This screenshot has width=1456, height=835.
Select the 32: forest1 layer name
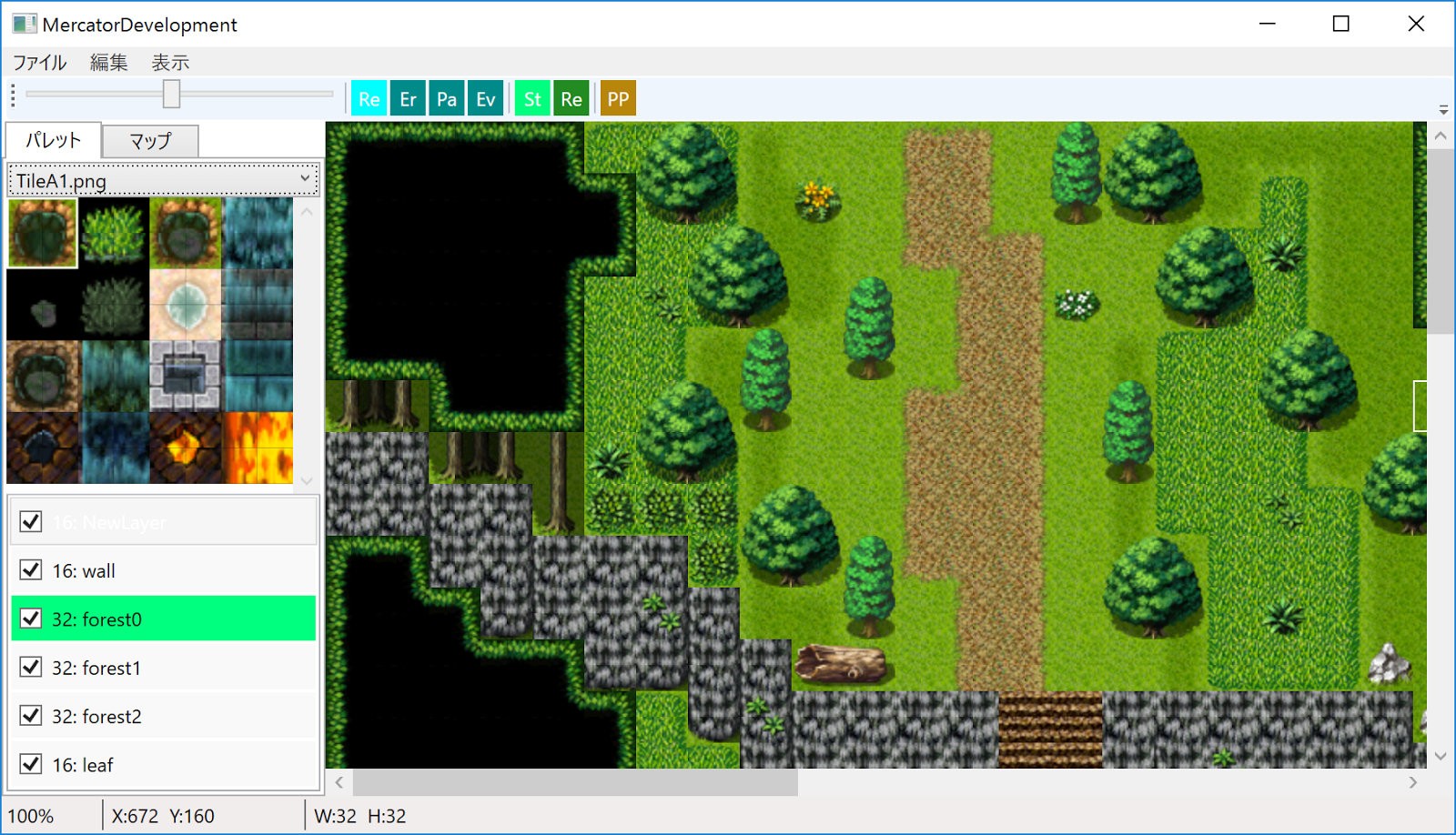96,669
